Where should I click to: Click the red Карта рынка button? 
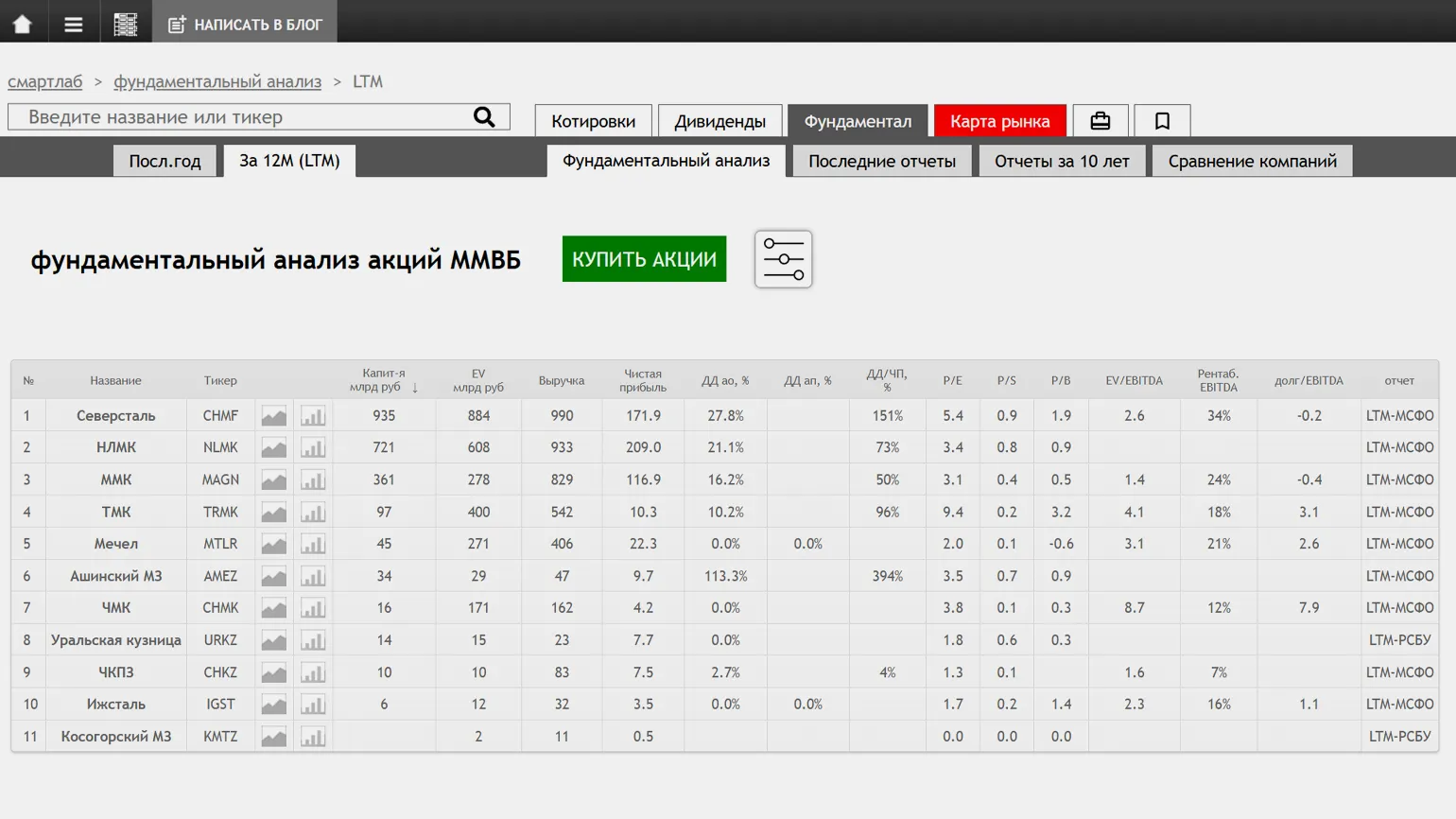[999, 121]
